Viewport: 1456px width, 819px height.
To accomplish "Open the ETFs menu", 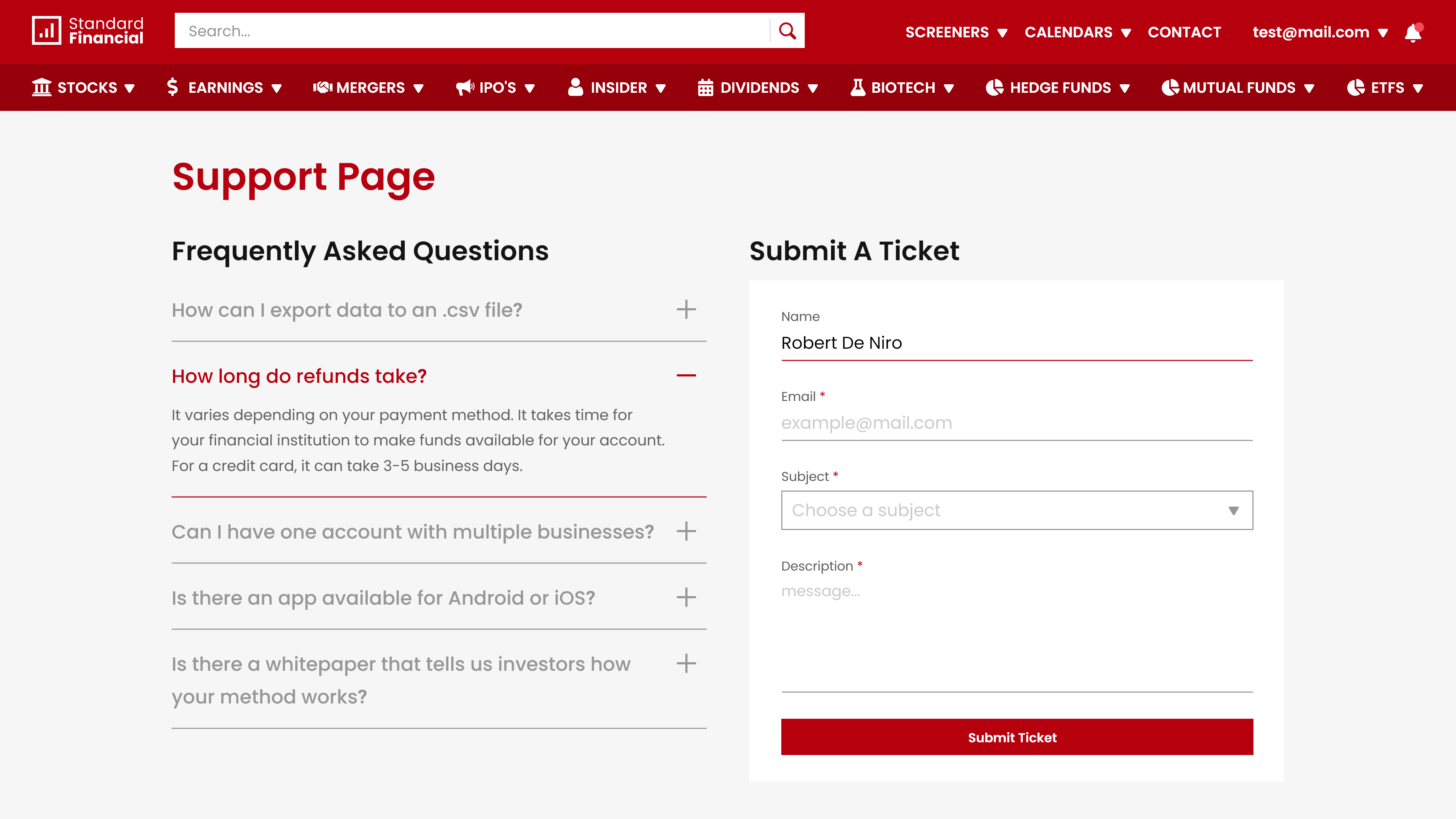I will pos(1385,88).
